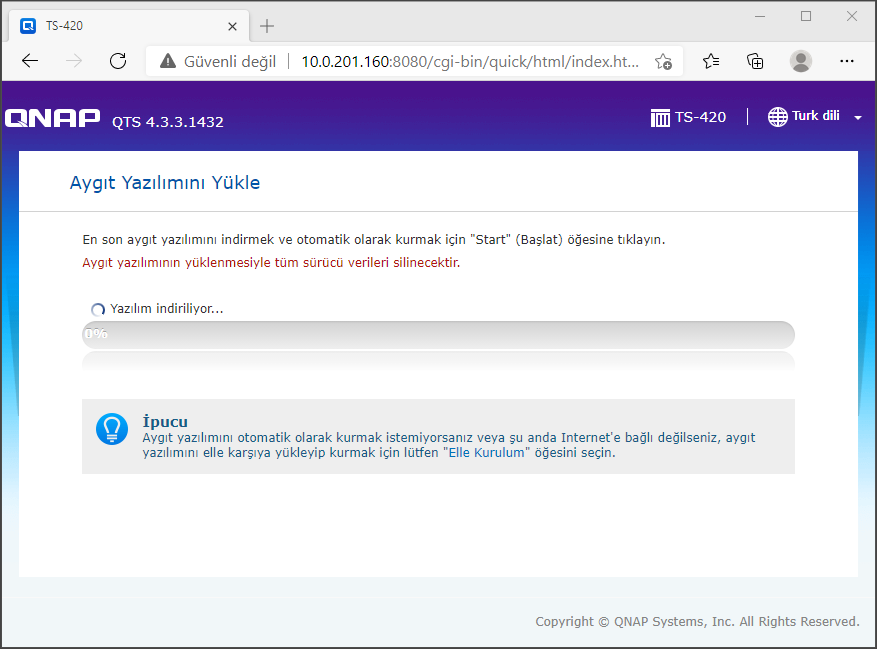The image size is (877, 649).
Task: Open browser settings and more menu
Action: tap(846, 61)
